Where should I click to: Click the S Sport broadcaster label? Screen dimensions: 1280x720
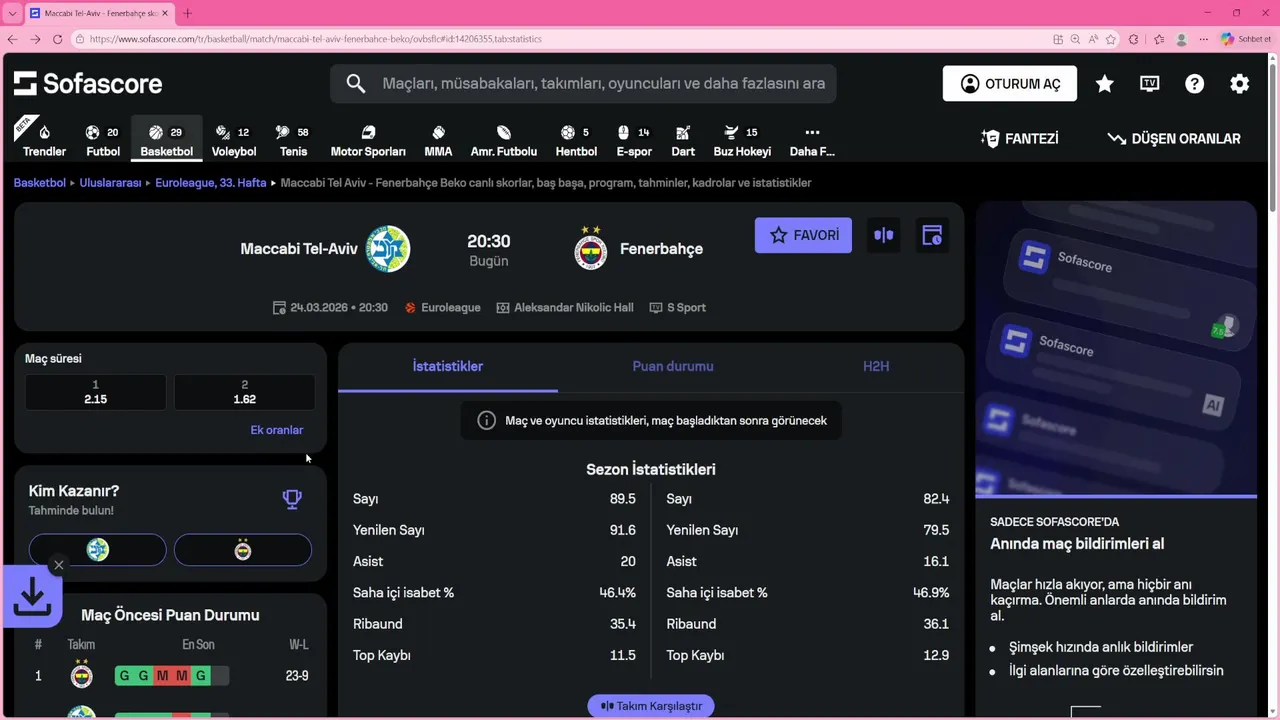[x=677, y=308]
